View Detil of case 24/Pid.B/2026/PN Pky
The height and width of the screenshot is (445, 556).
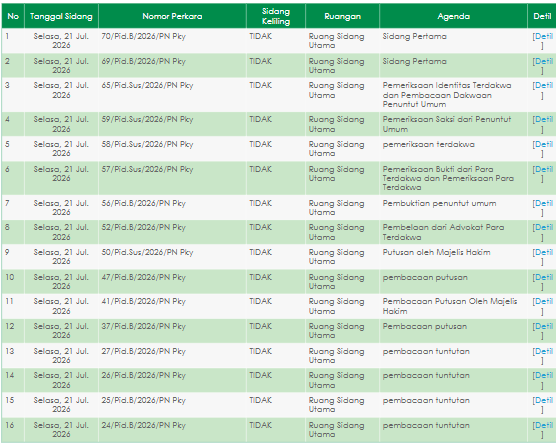click(544, 425)
